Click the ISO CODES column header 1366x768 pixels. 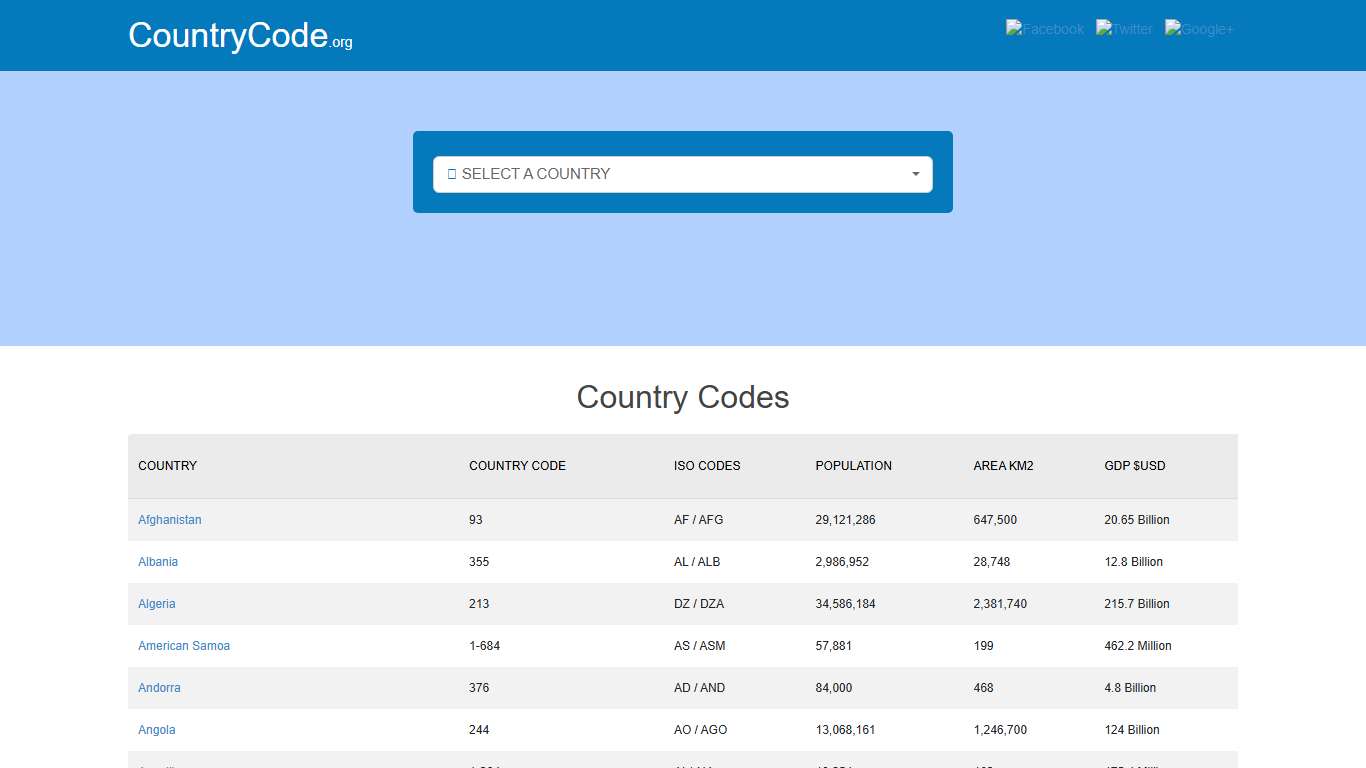tap(707, 466)
